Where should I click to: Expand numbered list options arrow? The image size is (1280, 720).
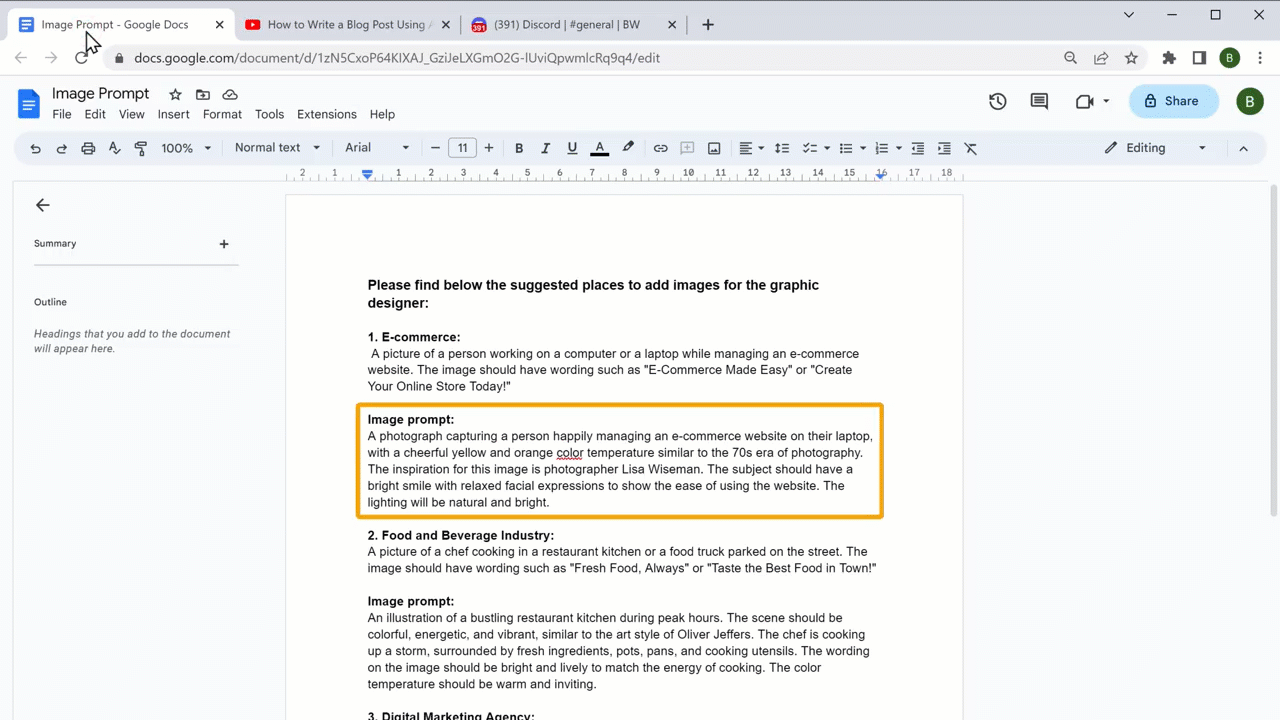(899, 148)
